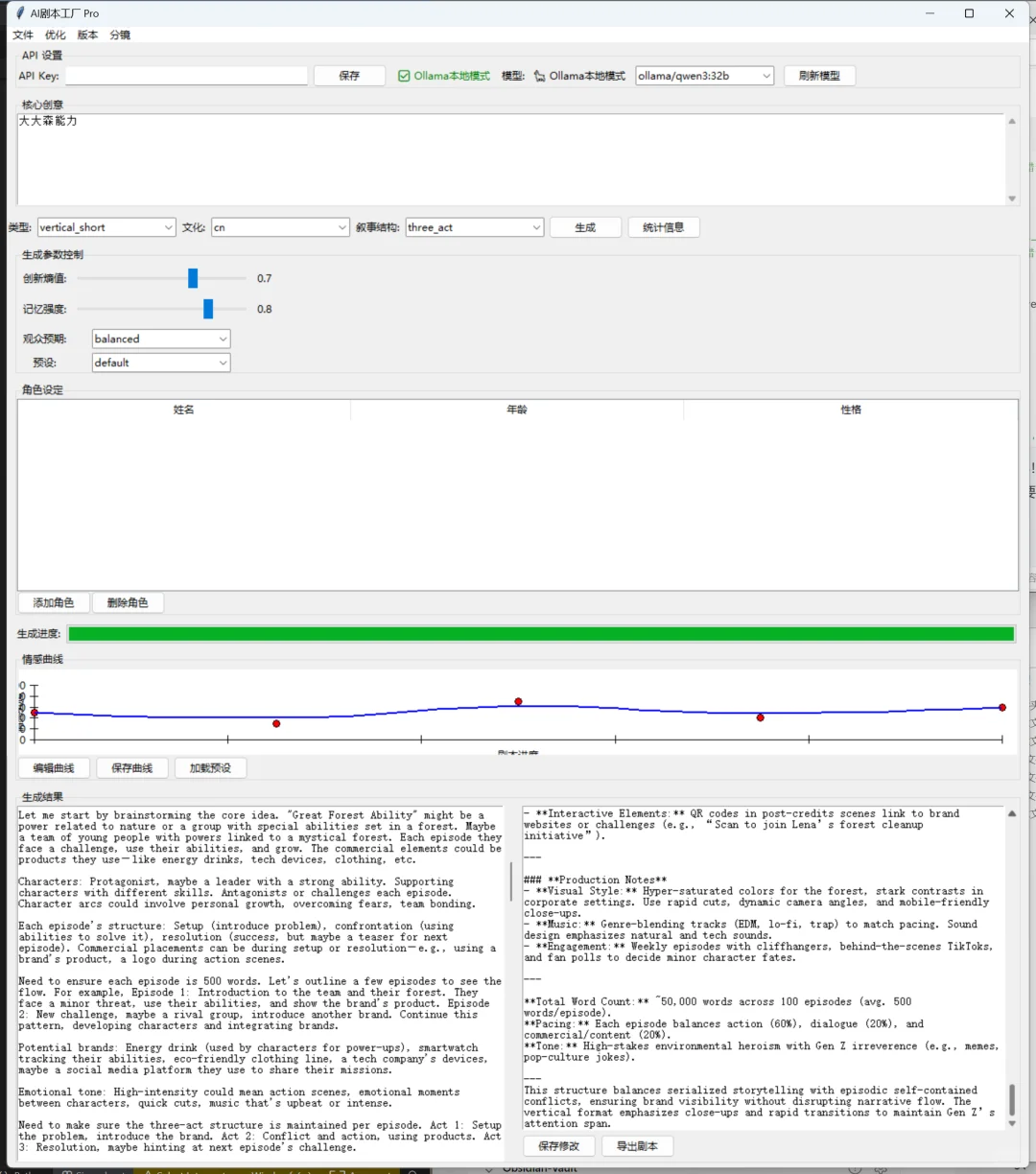Image resolution: width=1036 pixels, height=1174 pixels.
Task: Click the 姓名 column header
Action: click(x=184, y=410)
